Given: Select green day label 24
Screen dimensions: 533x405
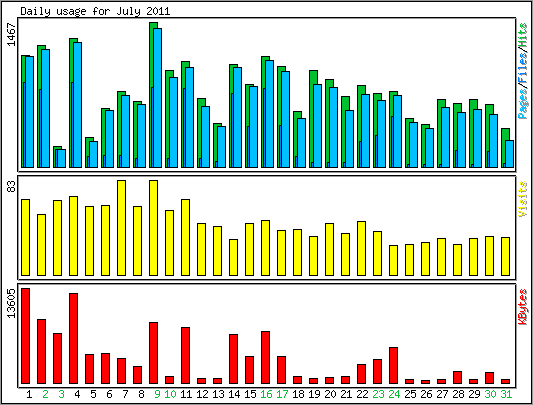Looking at the screenshot, I should 394,394.
